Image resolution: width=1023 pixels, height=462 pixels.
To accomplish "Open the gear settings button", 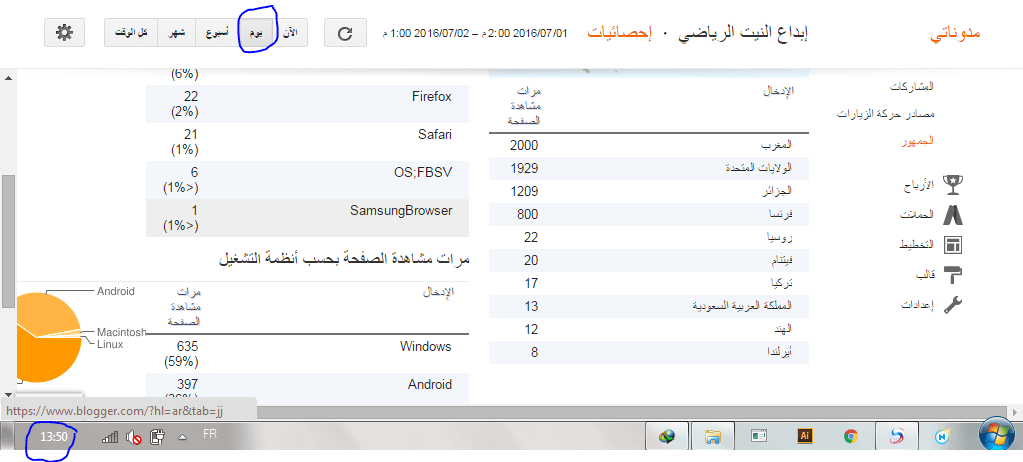I will pyautogui.click(x=65, y=33).
